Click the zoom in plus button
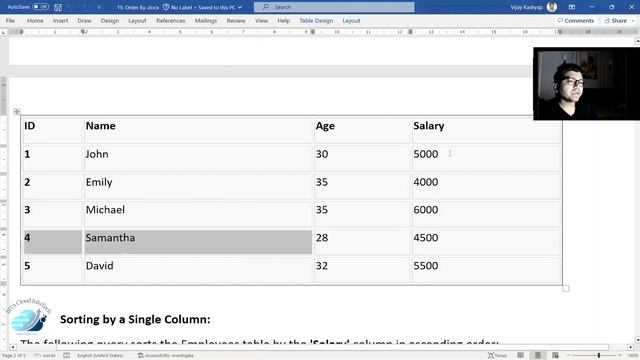640x360 pixels. 620,356
